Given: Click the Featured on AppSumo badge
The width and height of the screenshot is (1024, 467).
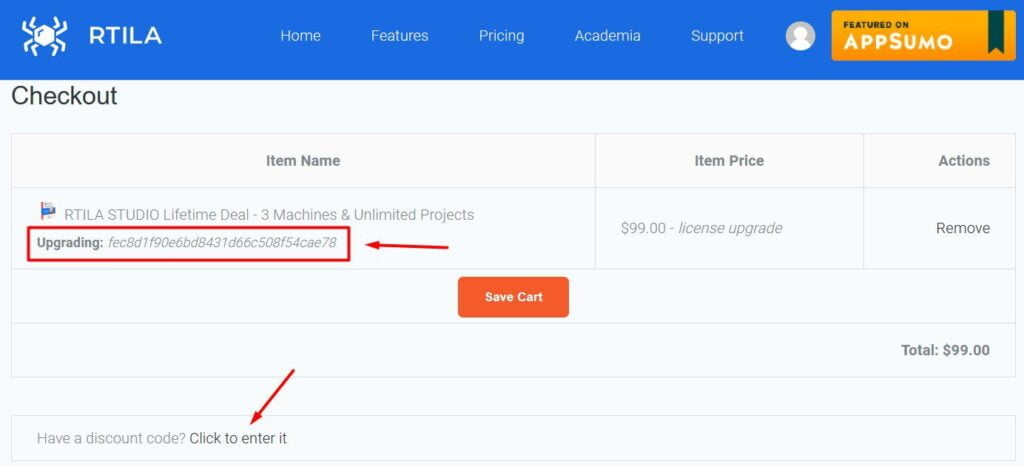Looking at the screenshot, I should [923, 35].
